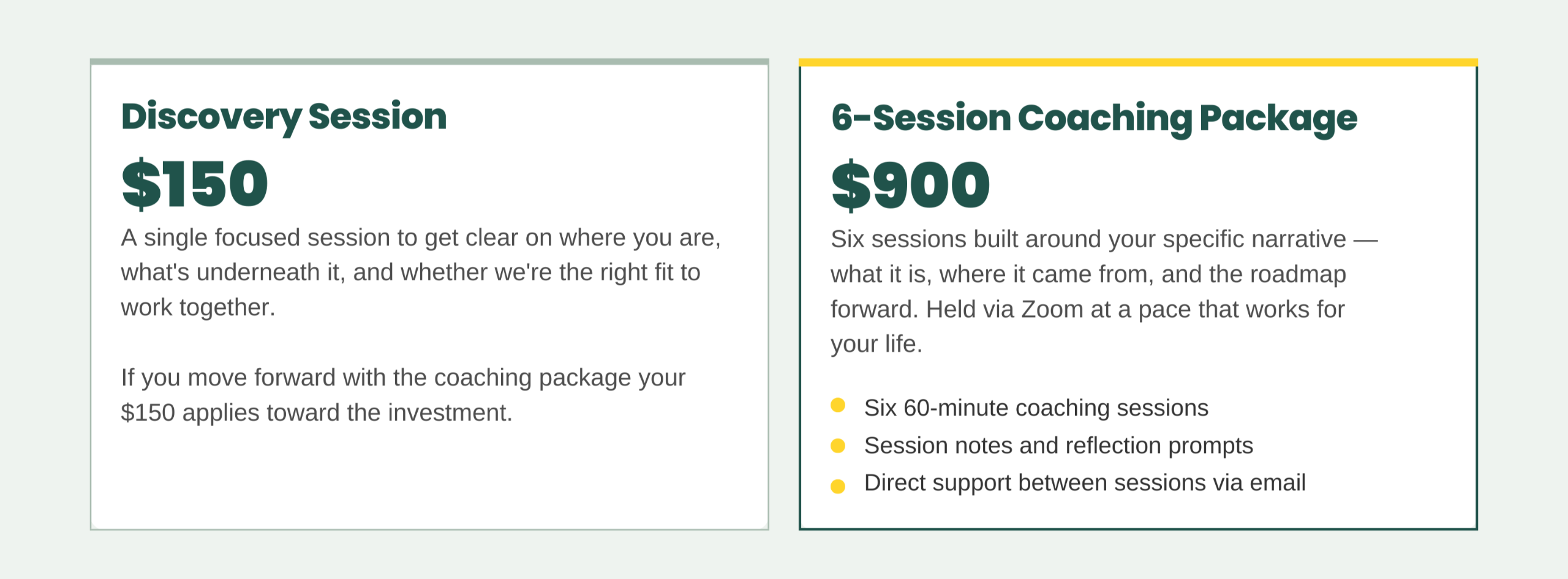Click the yellow bullet beside Session notes

(838, 446)
